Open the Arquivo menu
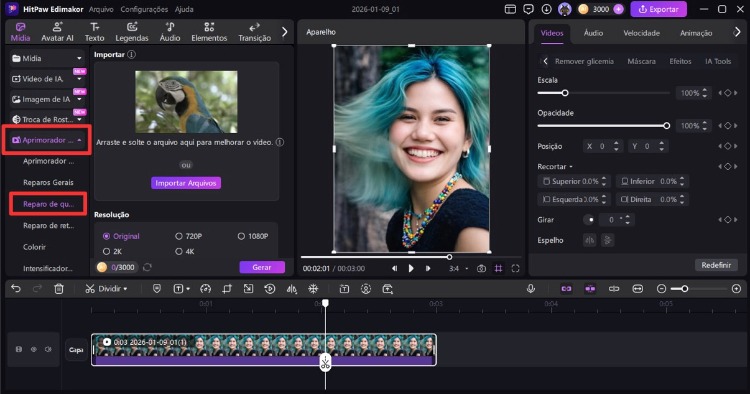 (x=101, y=9)
